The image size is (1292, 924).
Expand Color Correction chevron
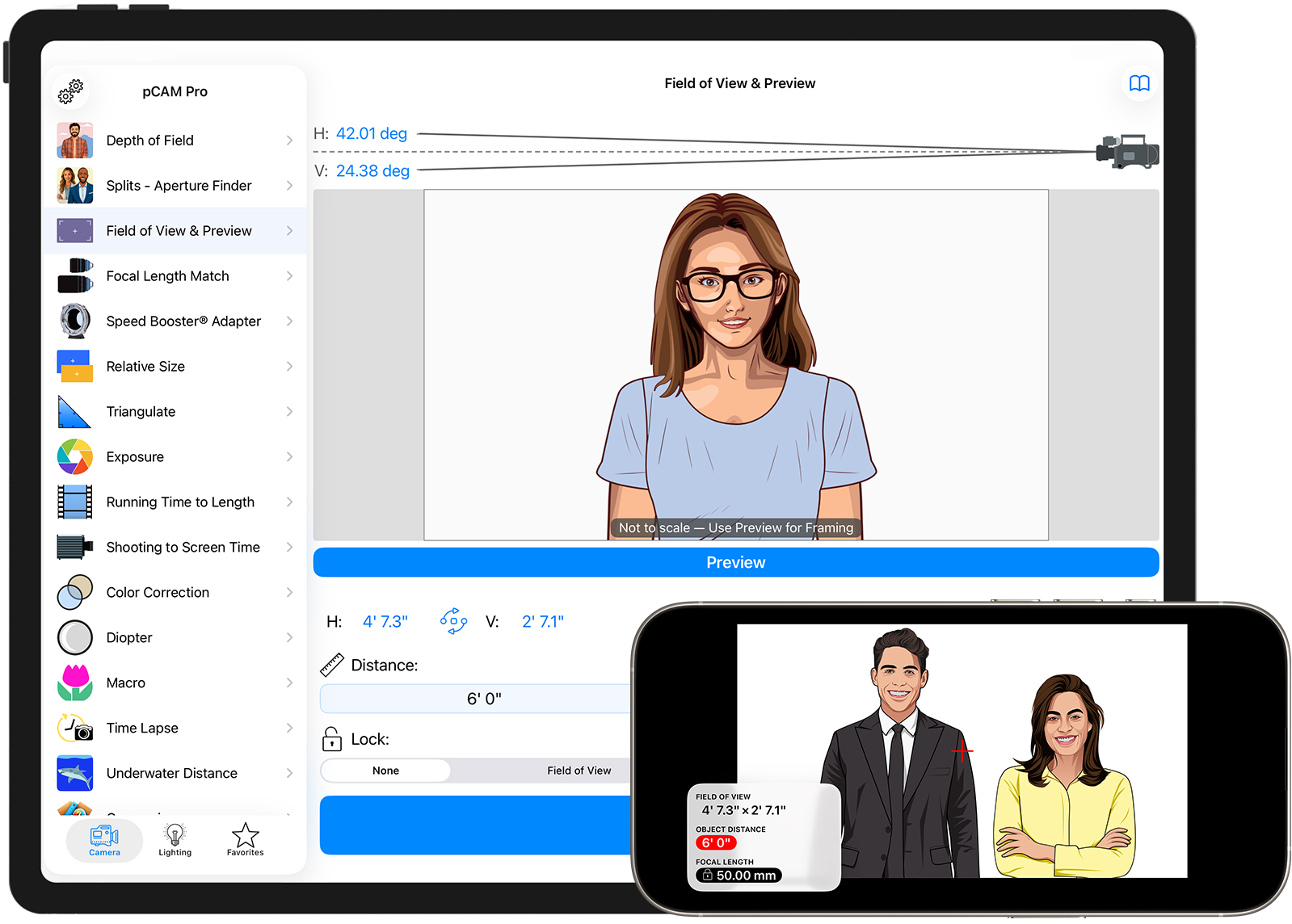pos(289,593)
